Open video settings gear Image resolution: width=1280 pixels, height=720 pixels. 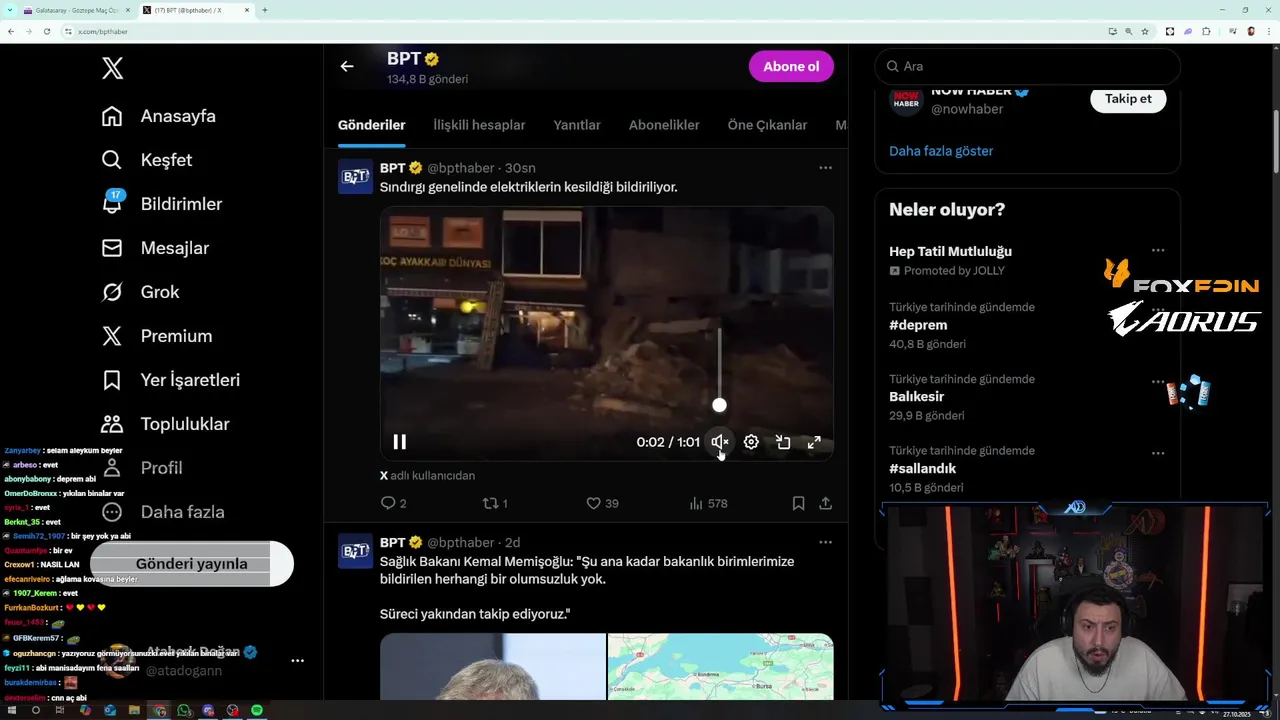tap(751, 442)
